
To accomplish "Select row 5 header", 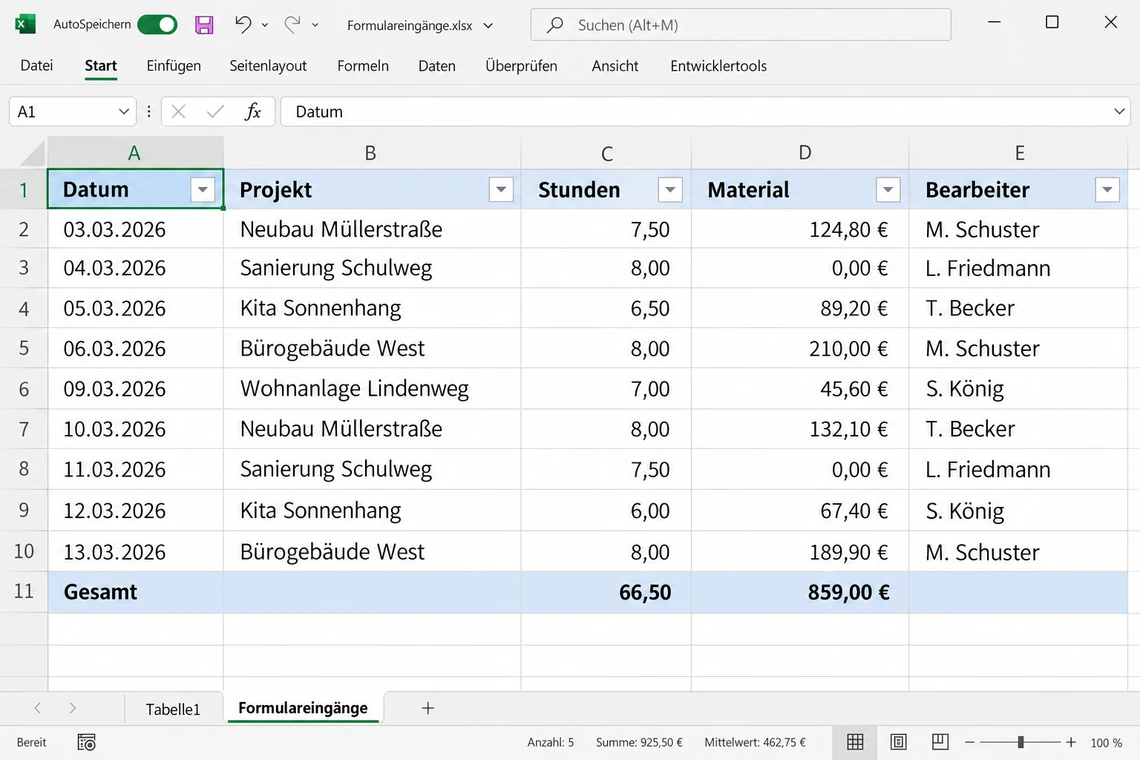I will pyautogui.click(x=24, y=348).
